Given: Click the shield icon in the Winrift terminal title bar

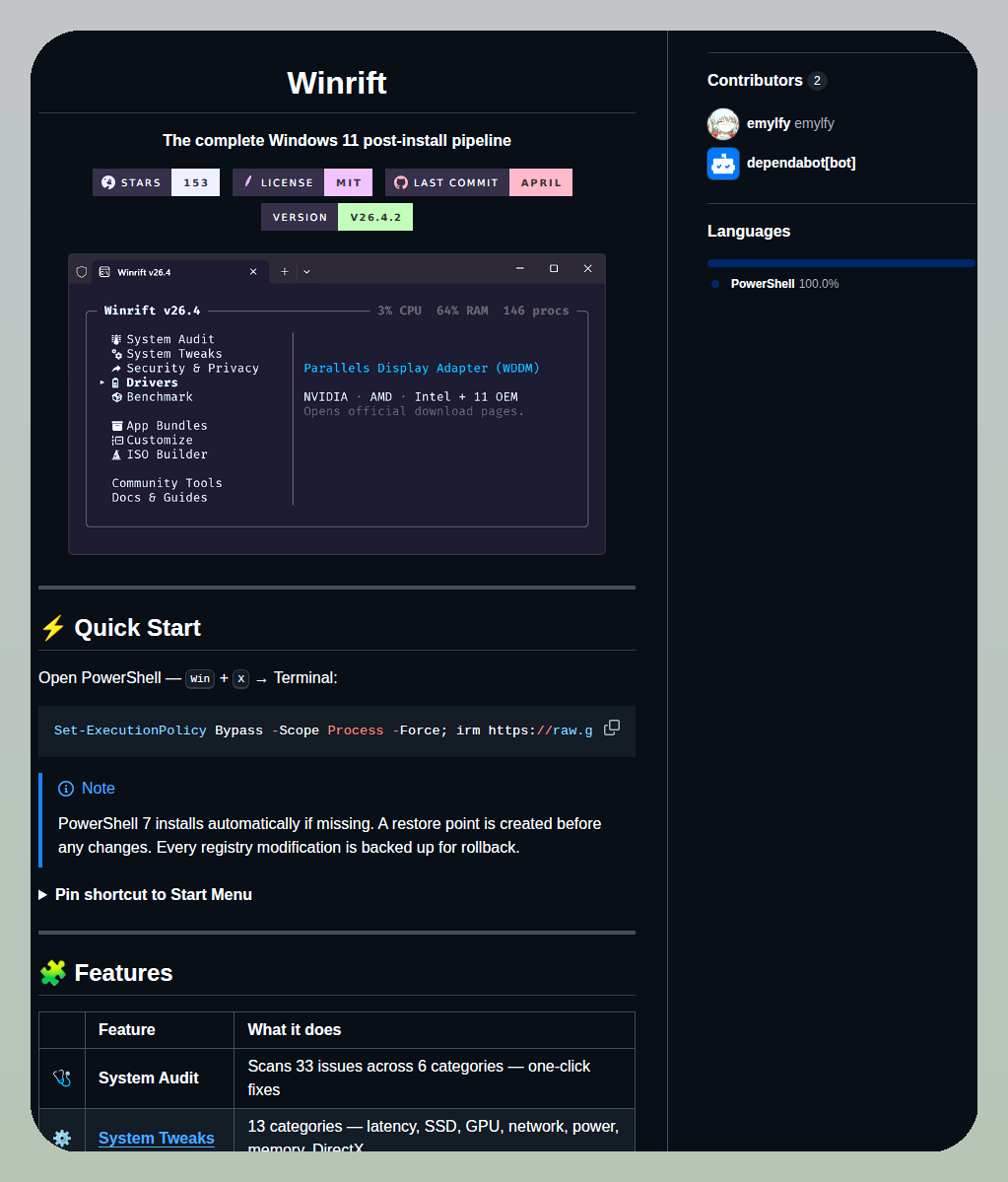Looking at the screenshot, I should [82, 272].
